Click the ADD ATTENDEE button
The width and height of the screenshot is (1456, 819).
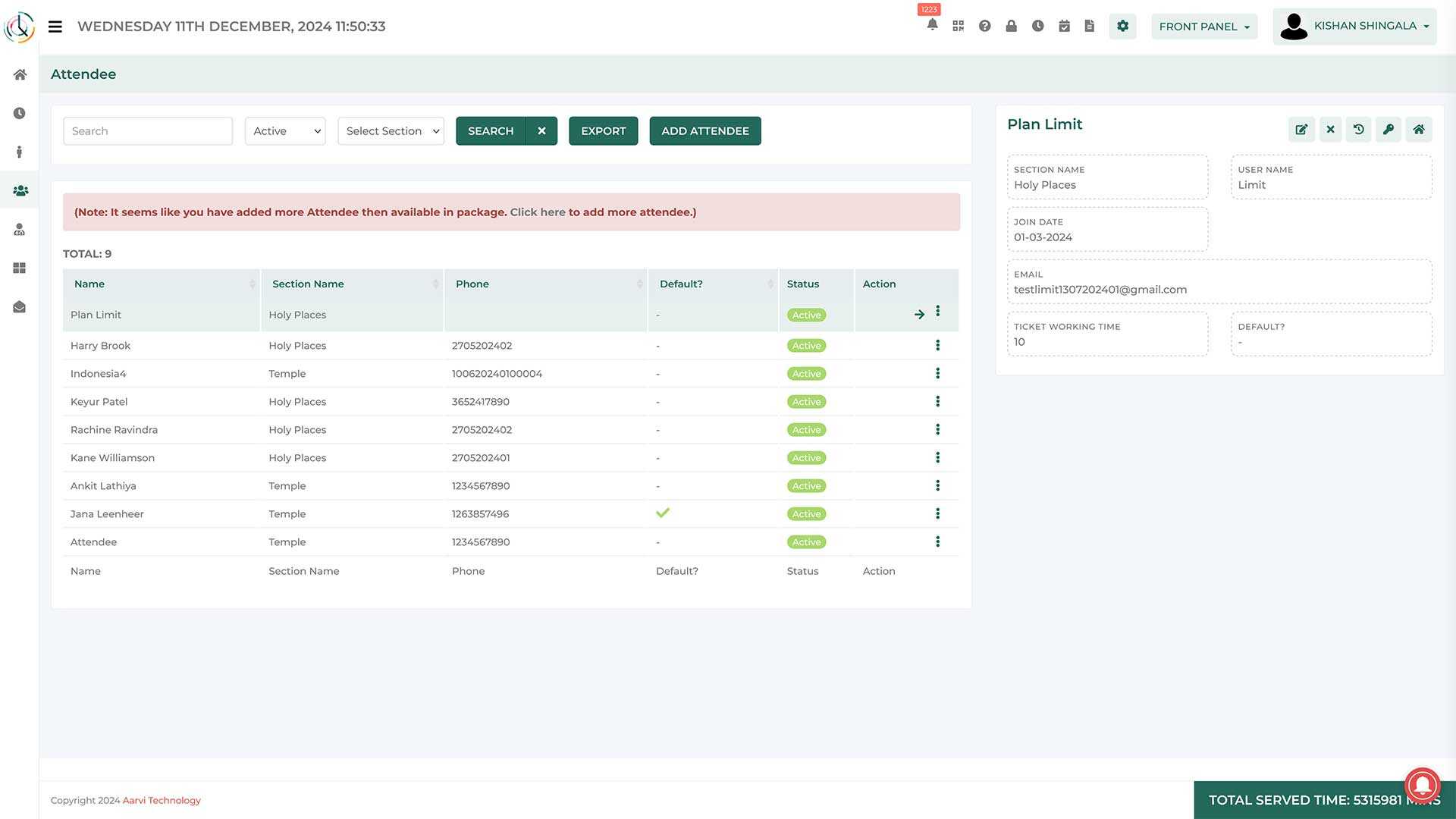[704, 131]
